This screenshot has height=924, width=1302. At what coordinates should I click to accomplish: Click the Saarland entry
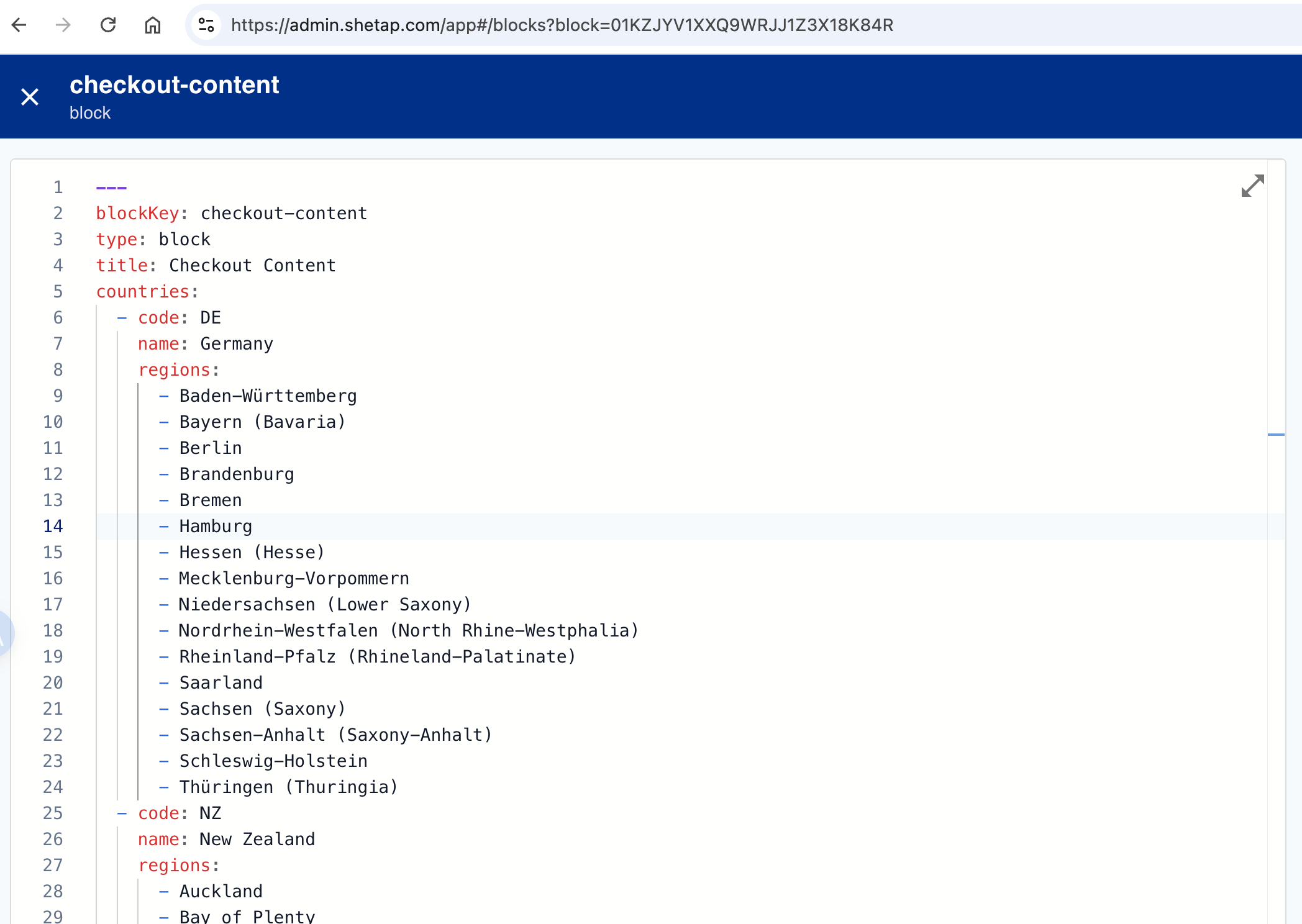pyautogui.click(x=221, y=682)
